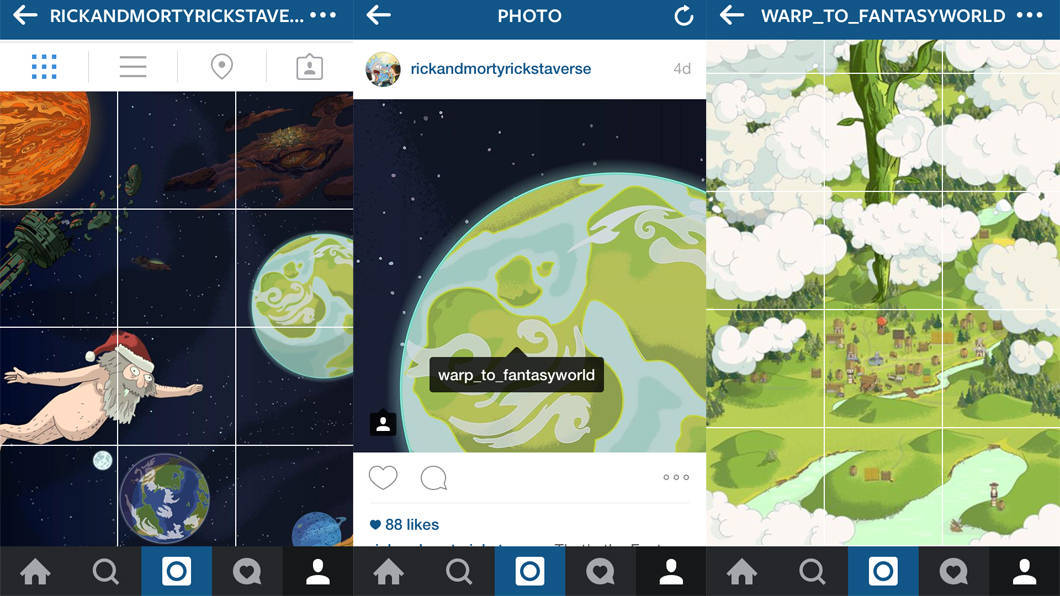Open the comment bubble icon
The height and width of the screenshot is (596, 1060).
coord(433,478)
